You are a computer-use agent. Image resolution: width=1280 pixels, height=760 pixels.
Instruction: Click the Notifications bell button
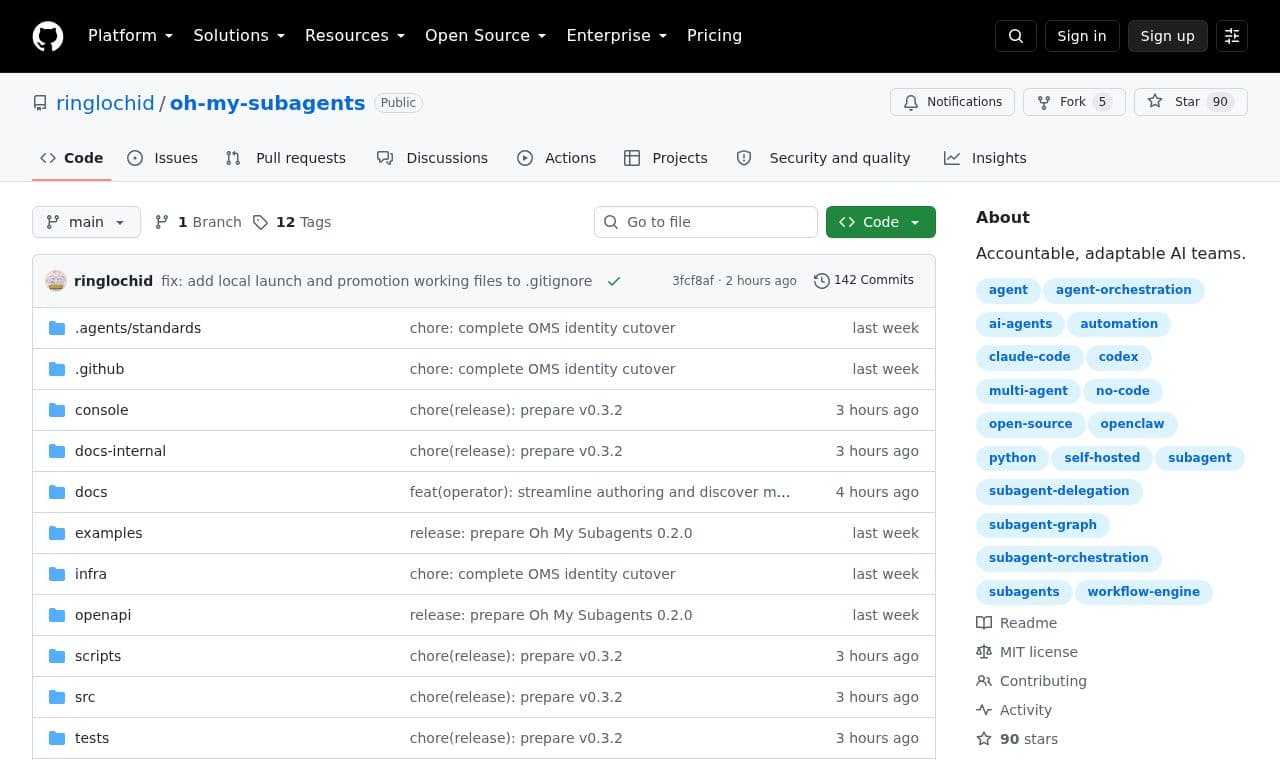click(952, 102)
